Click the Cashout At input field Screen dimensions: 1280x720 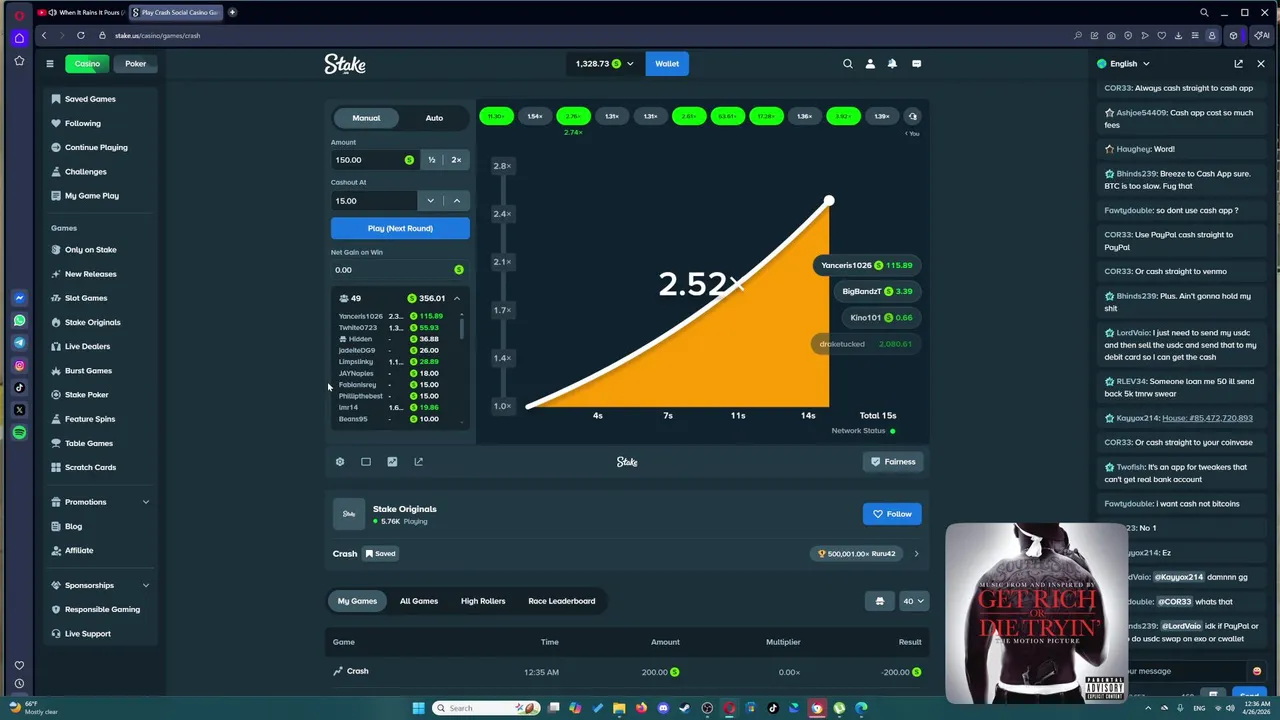[375, 201]
